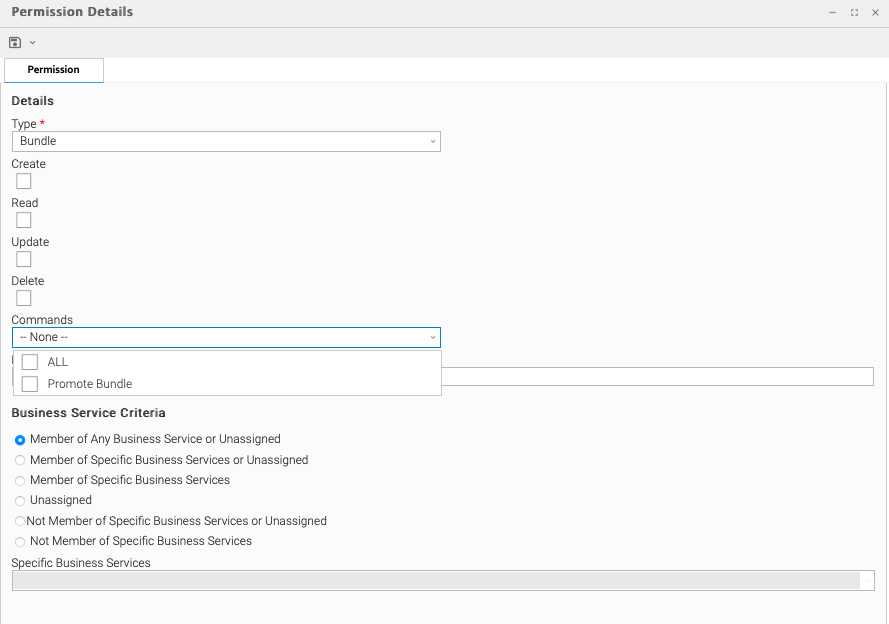Image resolution: width=889 pixels, height=624 pixels.
Task: Check the Delete permission checkbox
Action: 24,298
